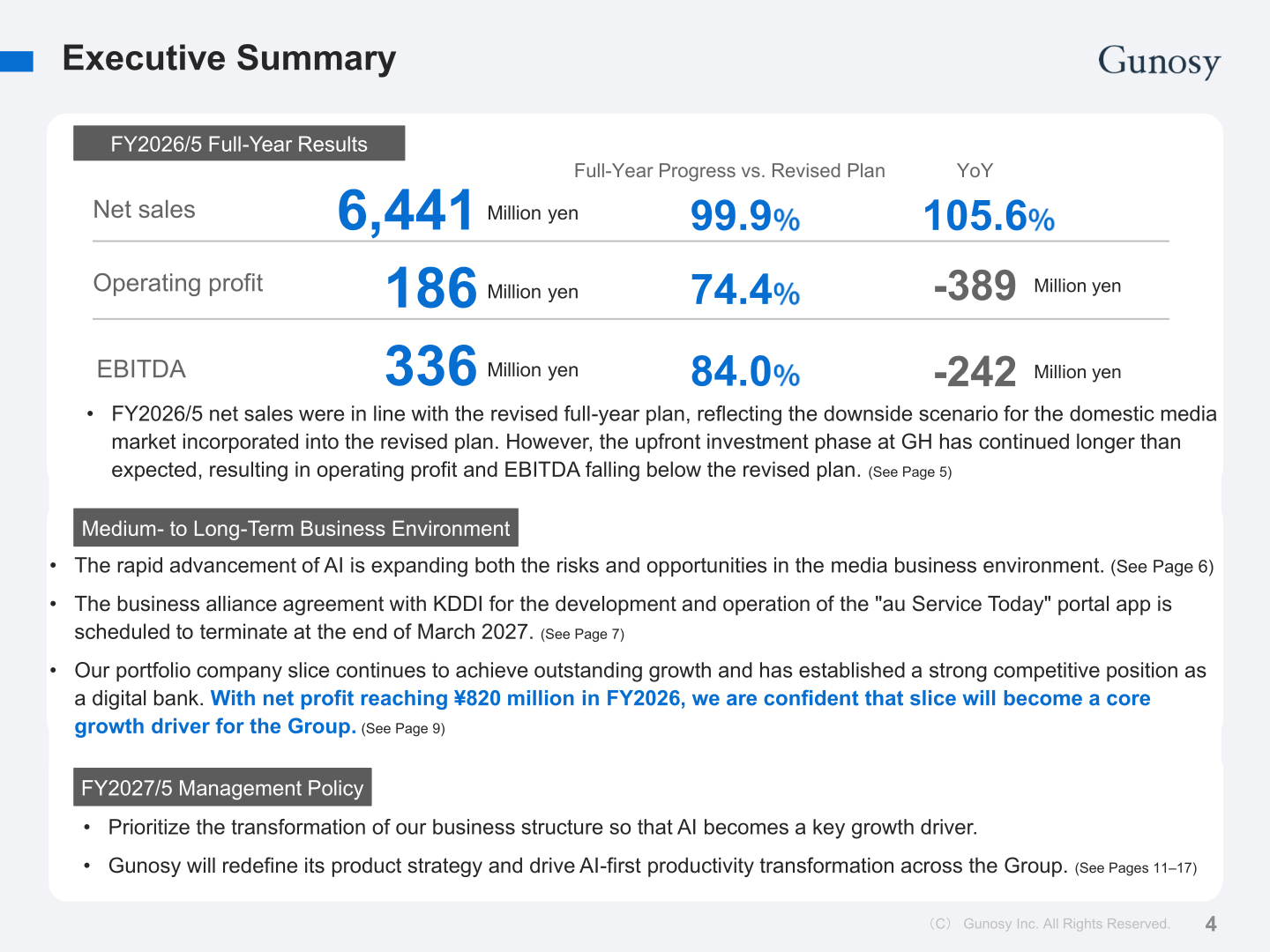Click the 186 operating profit figure

[x=431, y=288]
